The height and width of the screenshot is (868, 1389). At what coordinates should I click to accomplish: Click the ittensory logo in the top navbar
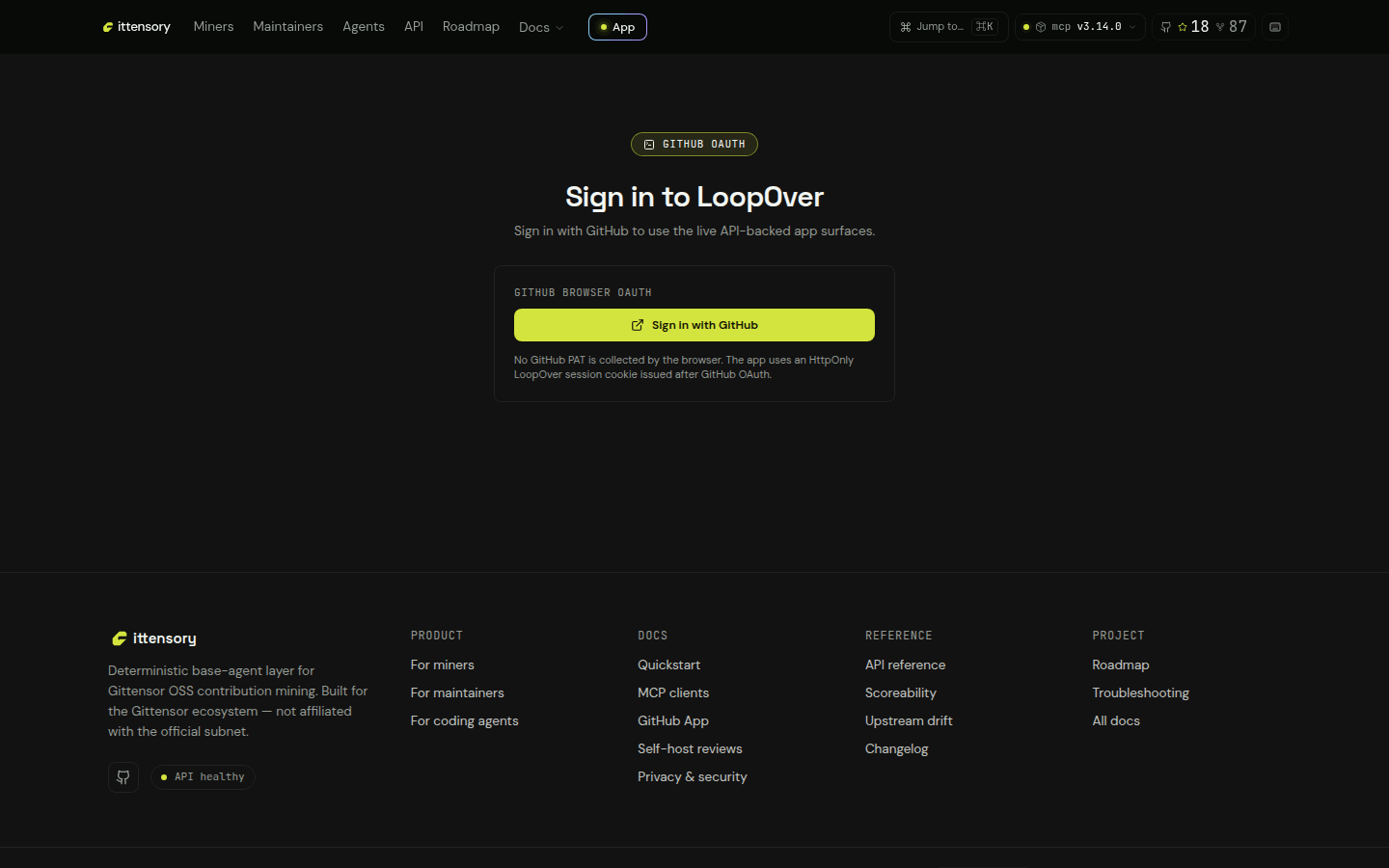coord(137,27)
